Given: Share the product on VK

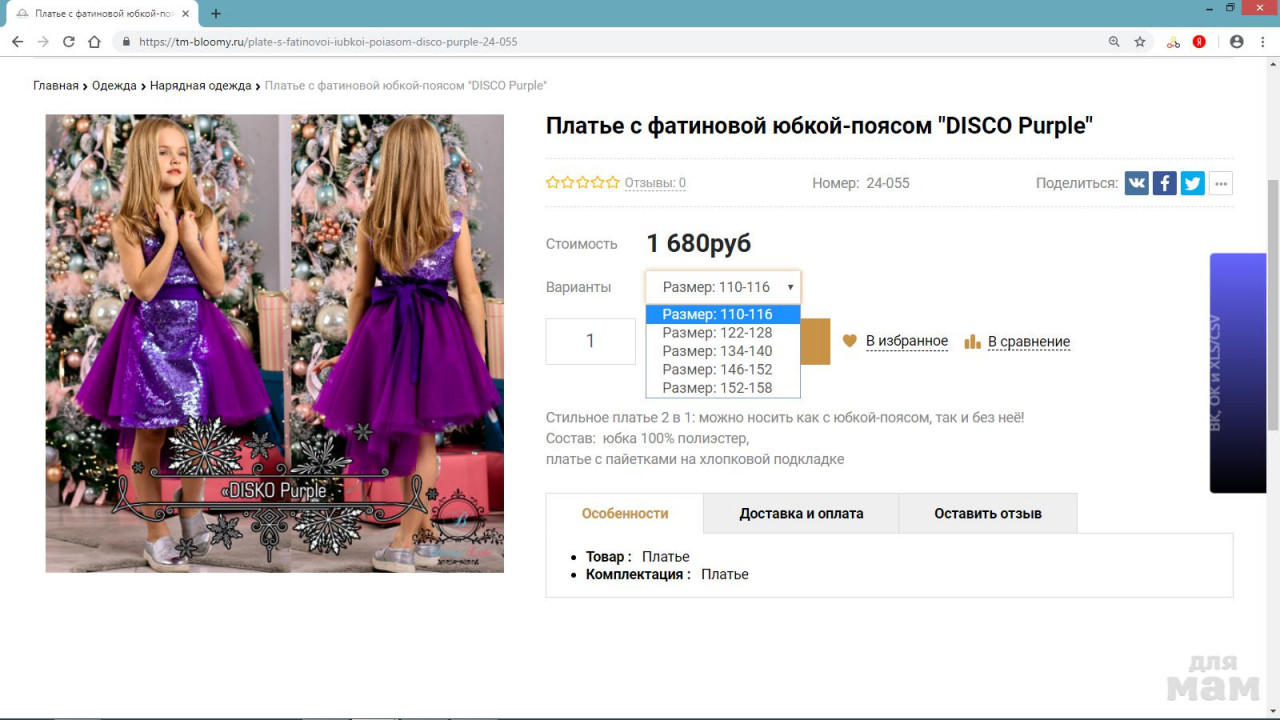Looking at the screenshot, I should pyautogui.click(x=1136, y=183).
